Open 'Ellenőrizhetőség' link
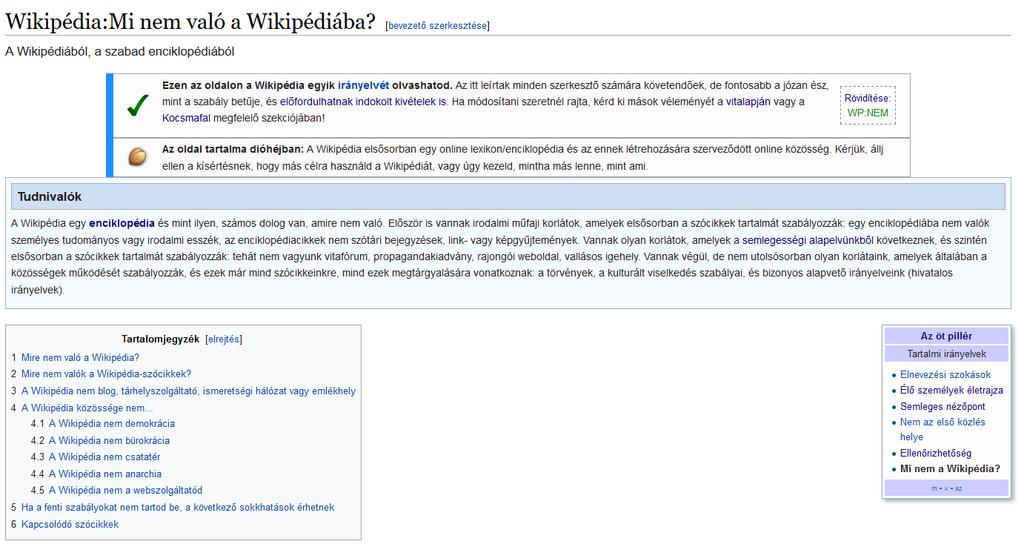Image resolution: width=1024 pixels, height=544 pixels. click(935, 453)
